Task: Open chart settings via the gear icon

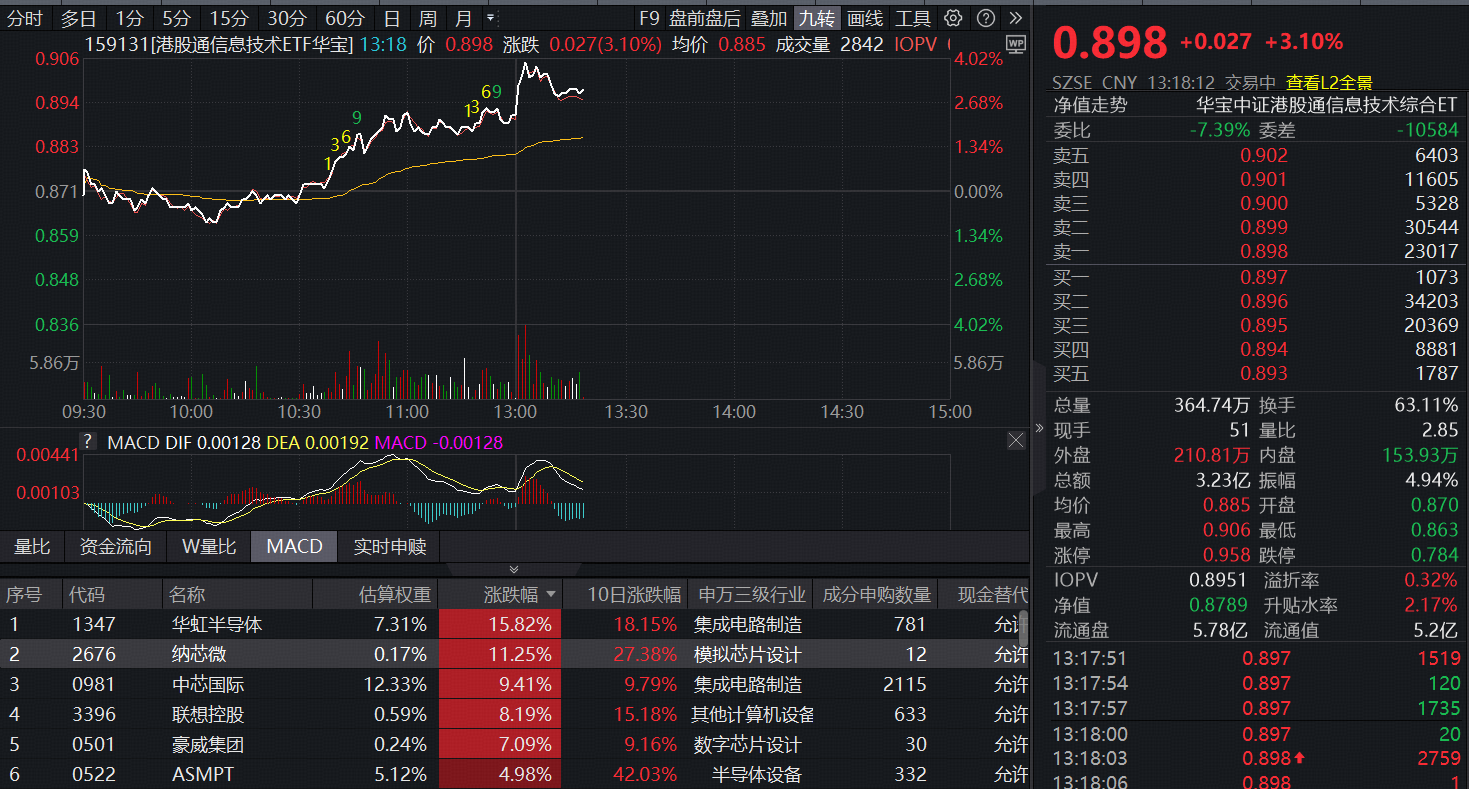Action: [x=952, y=17]
